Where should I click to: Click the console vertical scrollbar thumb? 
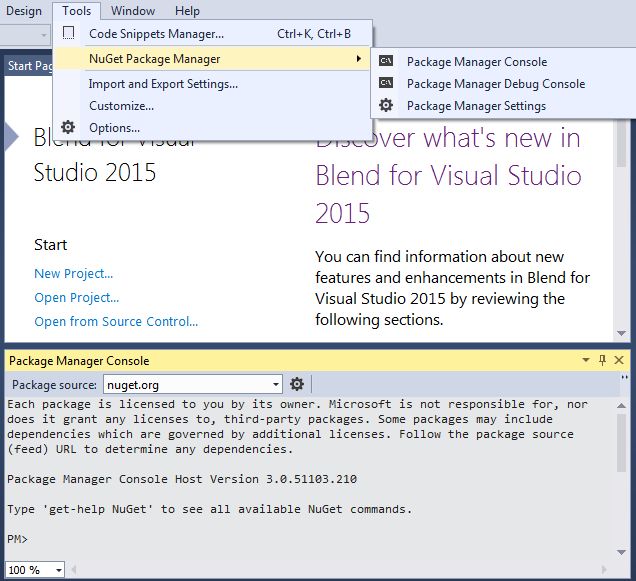[621, 443]
